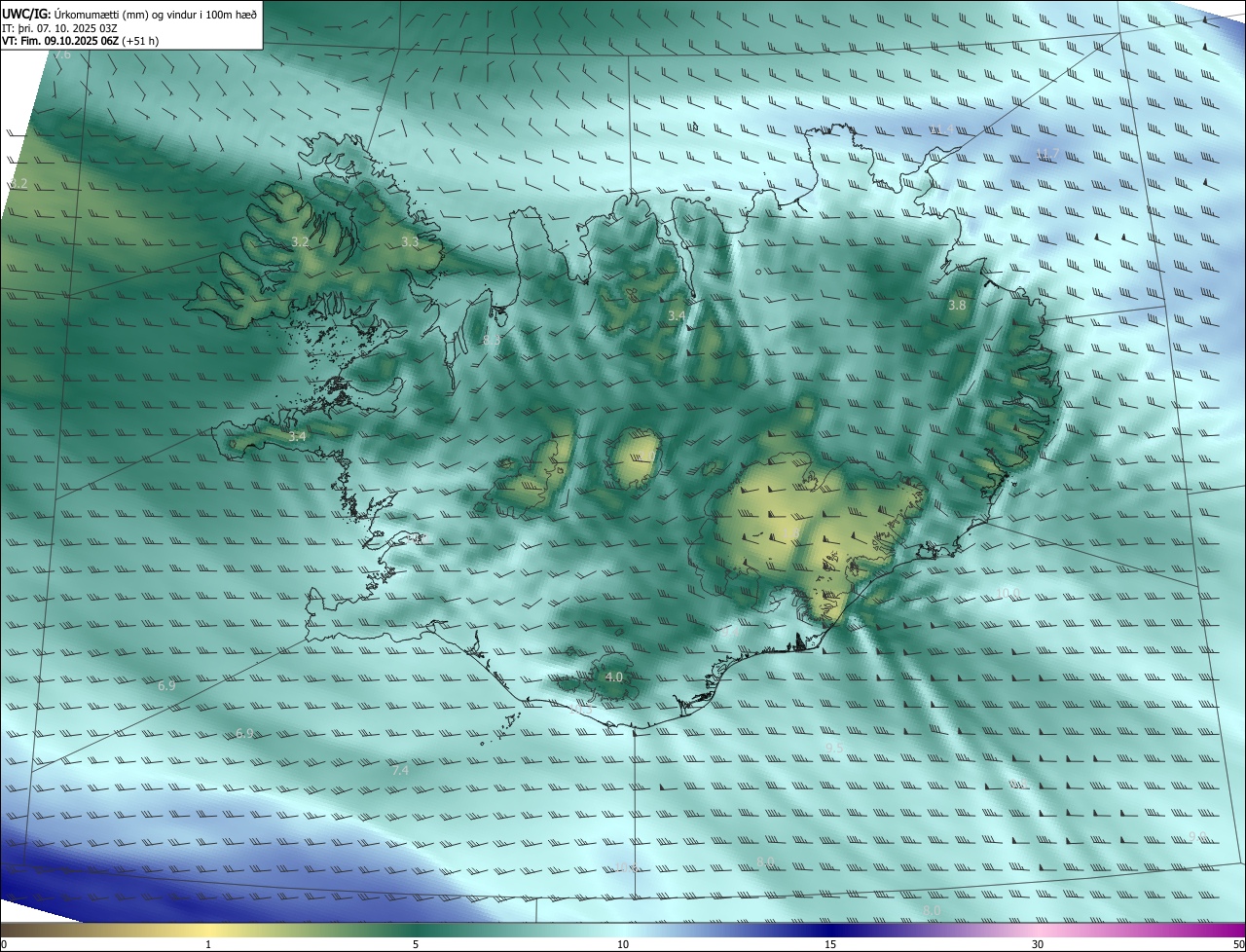Screen dimensions: 1246x952
Task: Click the '50' tick on the color scale
Action: click(1238, 944)
